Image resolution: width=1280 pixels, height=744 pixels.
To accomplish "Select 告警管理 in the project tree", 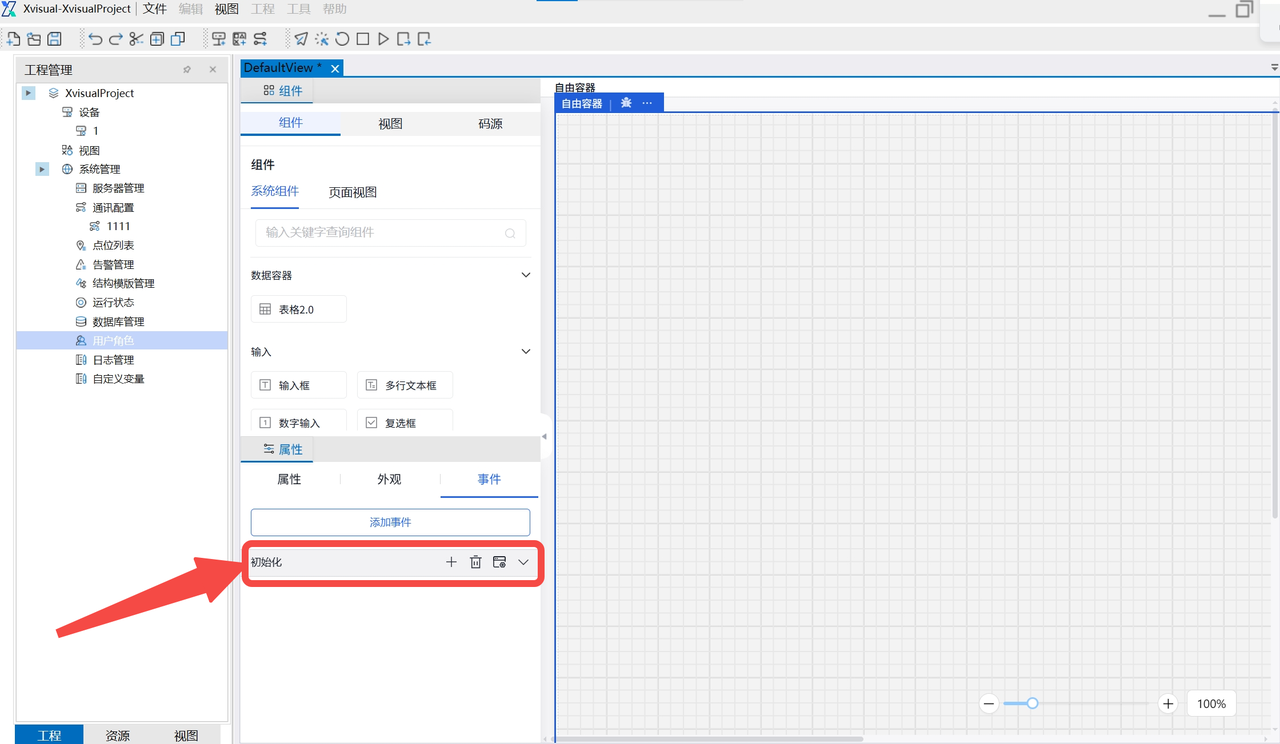I will coord(113,264).
